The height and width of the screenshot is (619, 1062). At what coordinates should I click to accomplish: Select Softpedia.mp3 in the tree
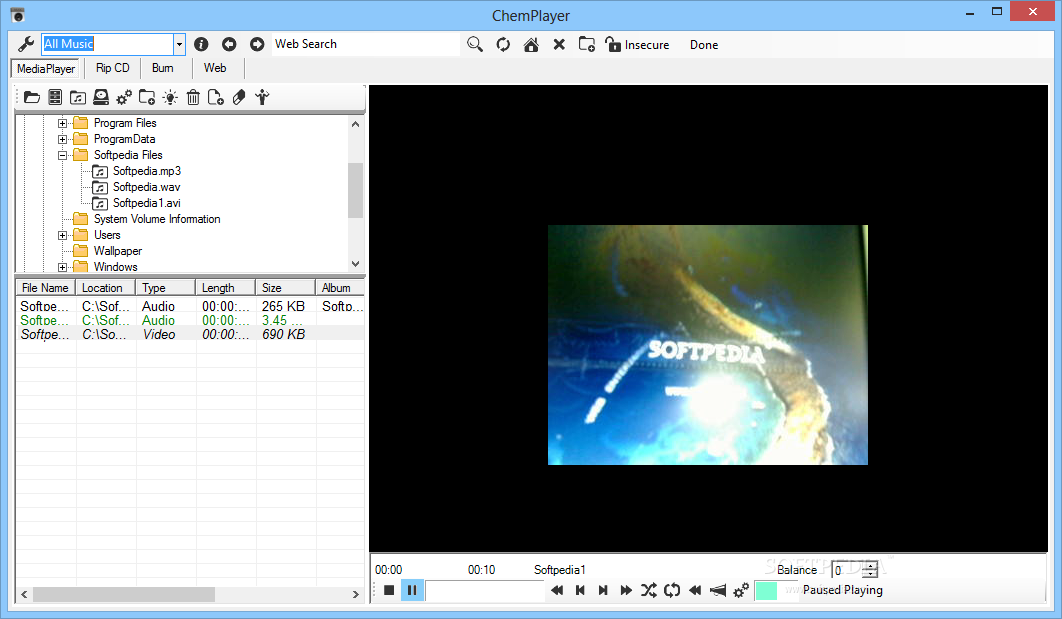(146, 171)
